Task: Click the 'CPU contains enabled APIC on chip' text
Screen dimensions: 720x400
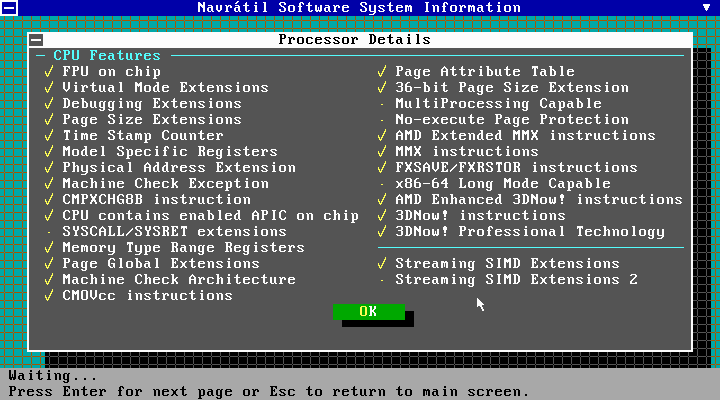Action: tap(210, 216)
